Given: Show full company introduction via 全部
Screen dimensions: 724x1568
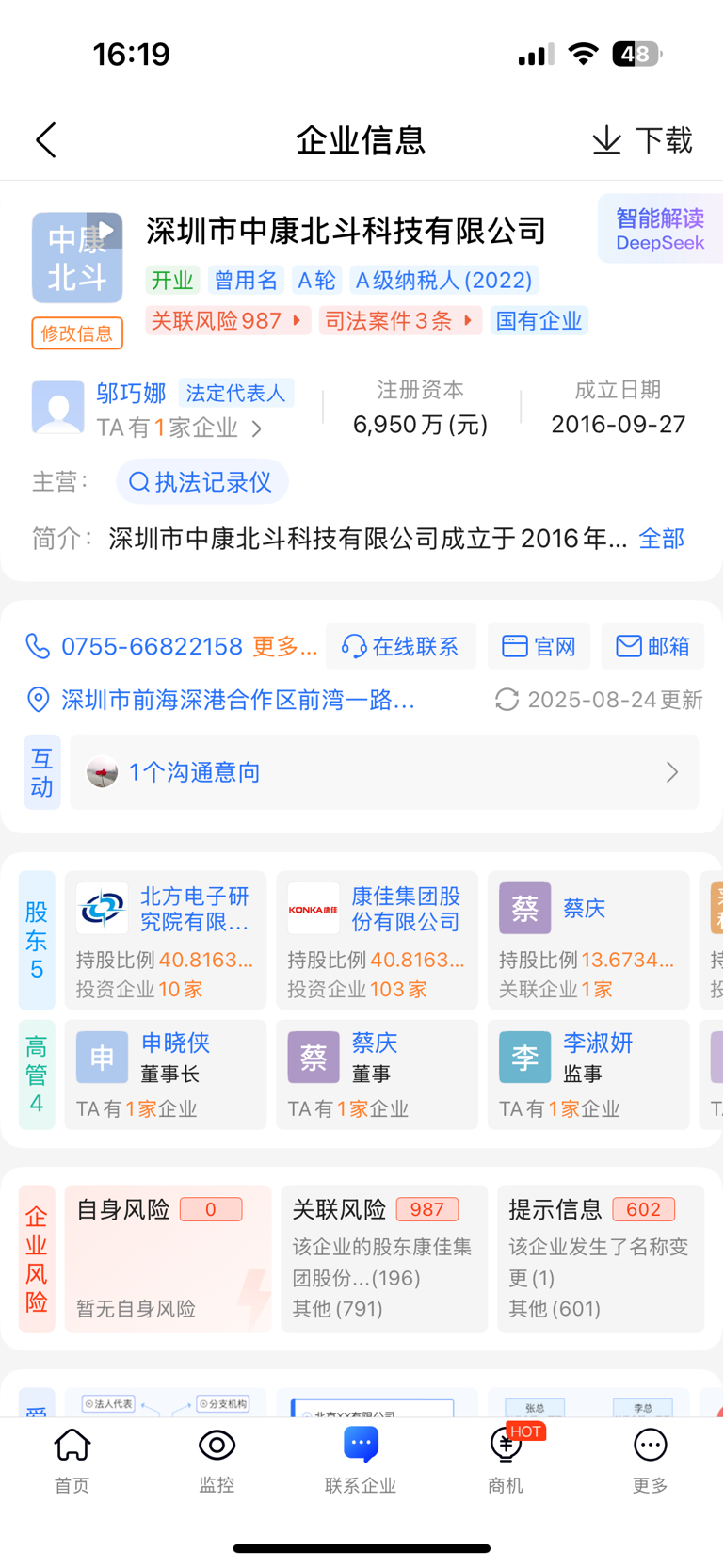Looking at the screenshot, I should [661, 539].
